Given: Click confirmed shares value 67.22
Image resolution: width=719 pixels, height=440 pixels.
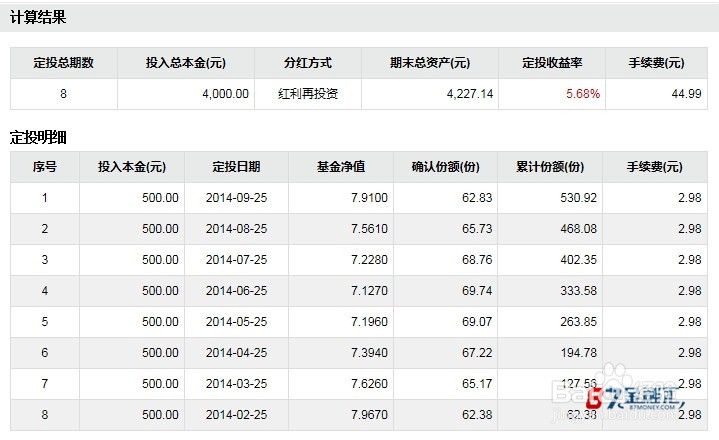Looking at the screenshot, I should (477, 353).
